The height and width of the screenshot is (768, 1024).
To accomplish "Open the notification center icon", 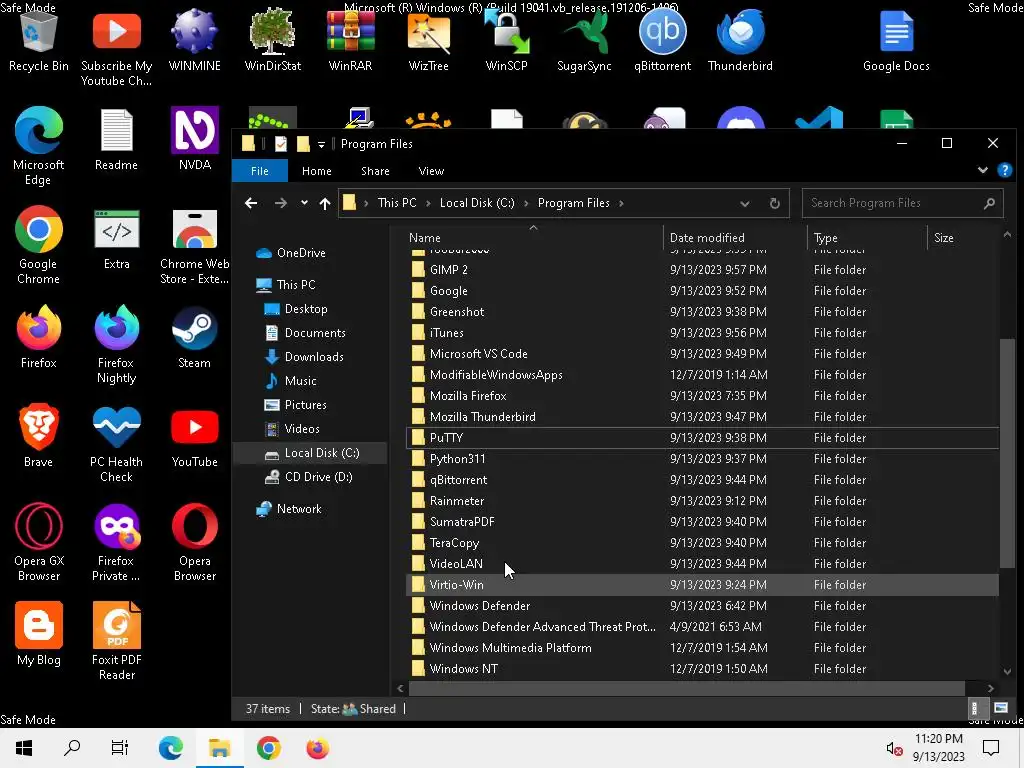I will click(x=991, y=748).
